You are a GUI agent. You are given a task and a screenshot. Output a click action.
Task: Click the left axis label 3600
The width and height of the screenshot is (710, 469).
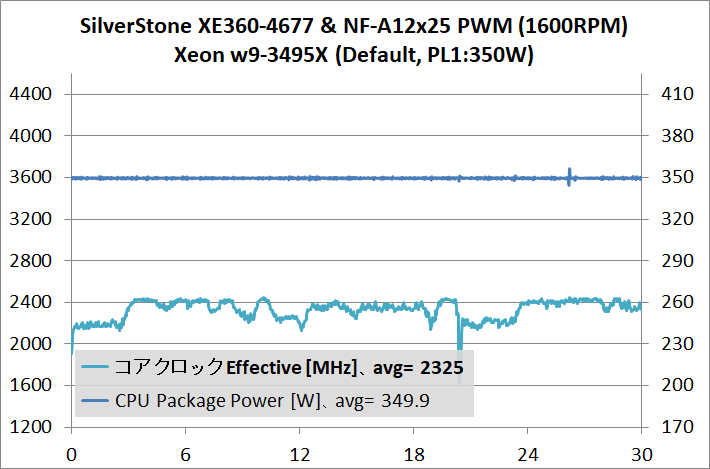click(31, 177)
